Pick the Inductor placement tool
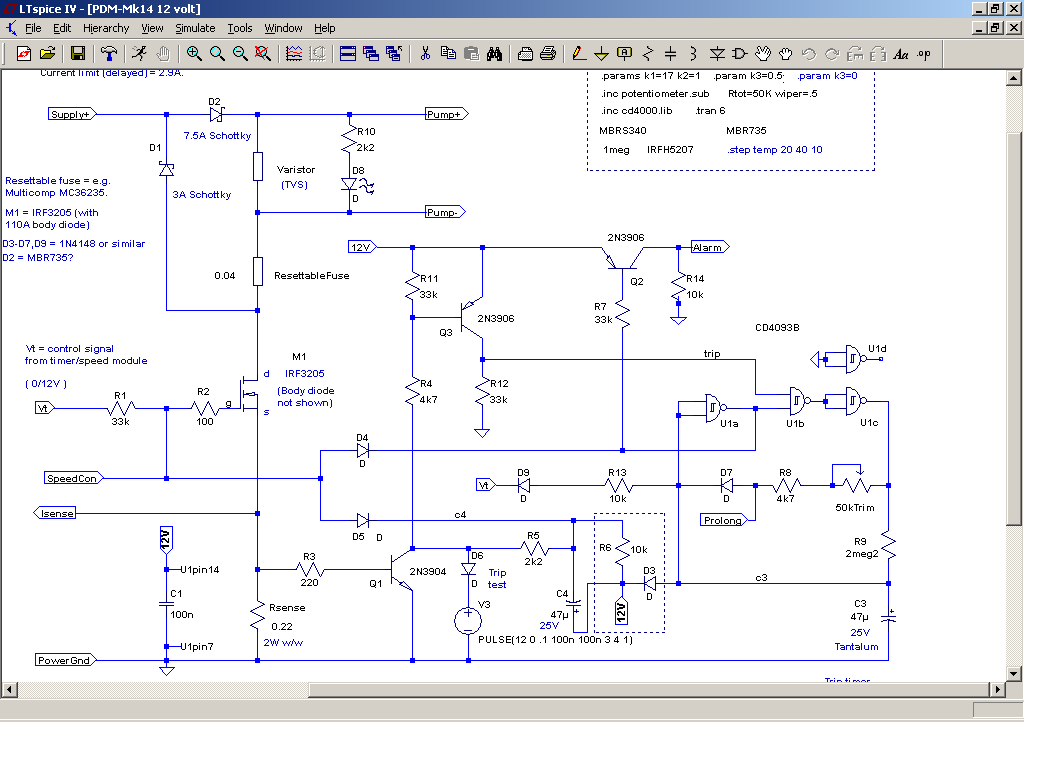Viewport: 1042px width, 770px height. pyautogui.click(x=694, y=54)
